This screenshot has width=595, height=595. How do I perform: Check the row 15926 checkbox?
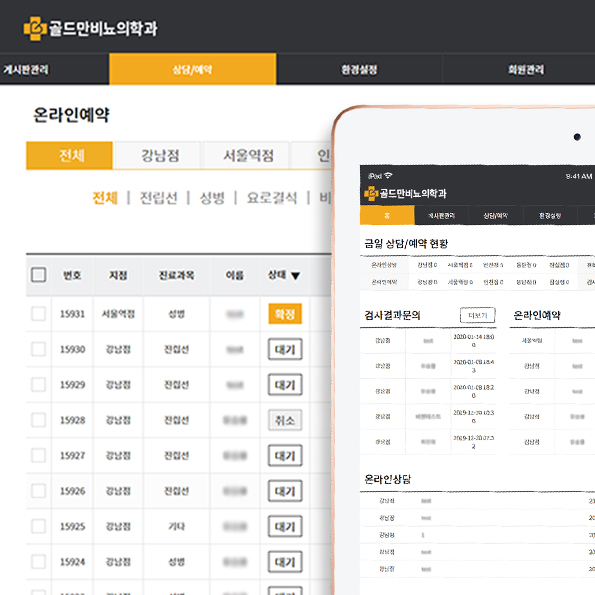[38, 491]
